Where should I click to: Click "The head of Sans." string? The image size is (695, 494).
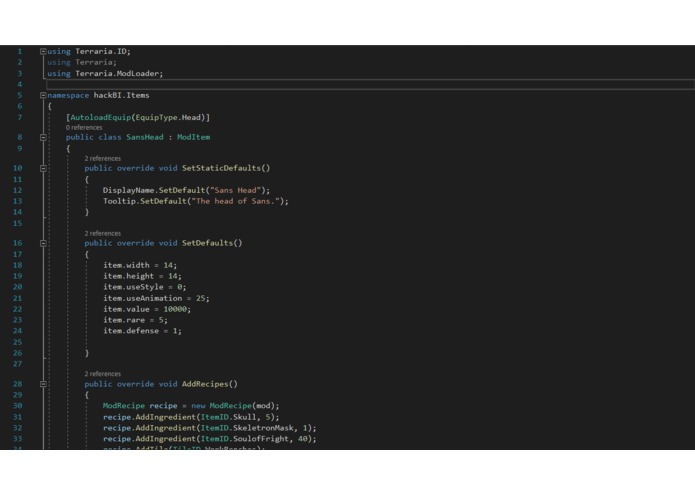(235, 201)
